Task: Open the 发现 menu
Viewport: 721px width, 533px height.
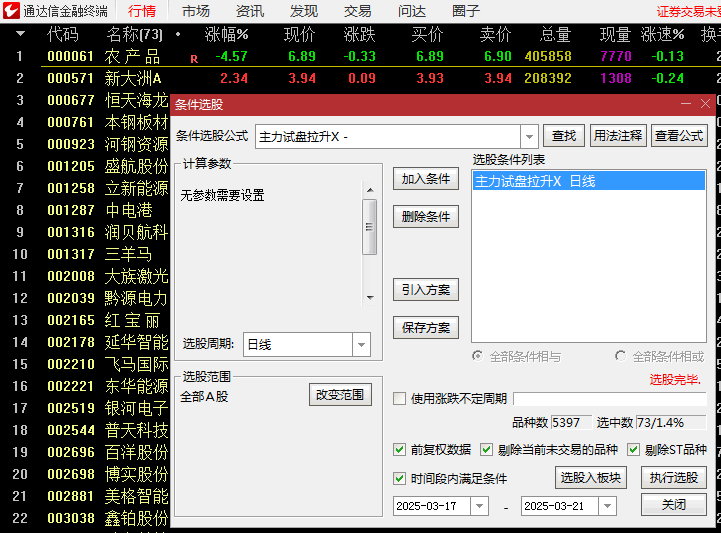Action: (303, 11)
